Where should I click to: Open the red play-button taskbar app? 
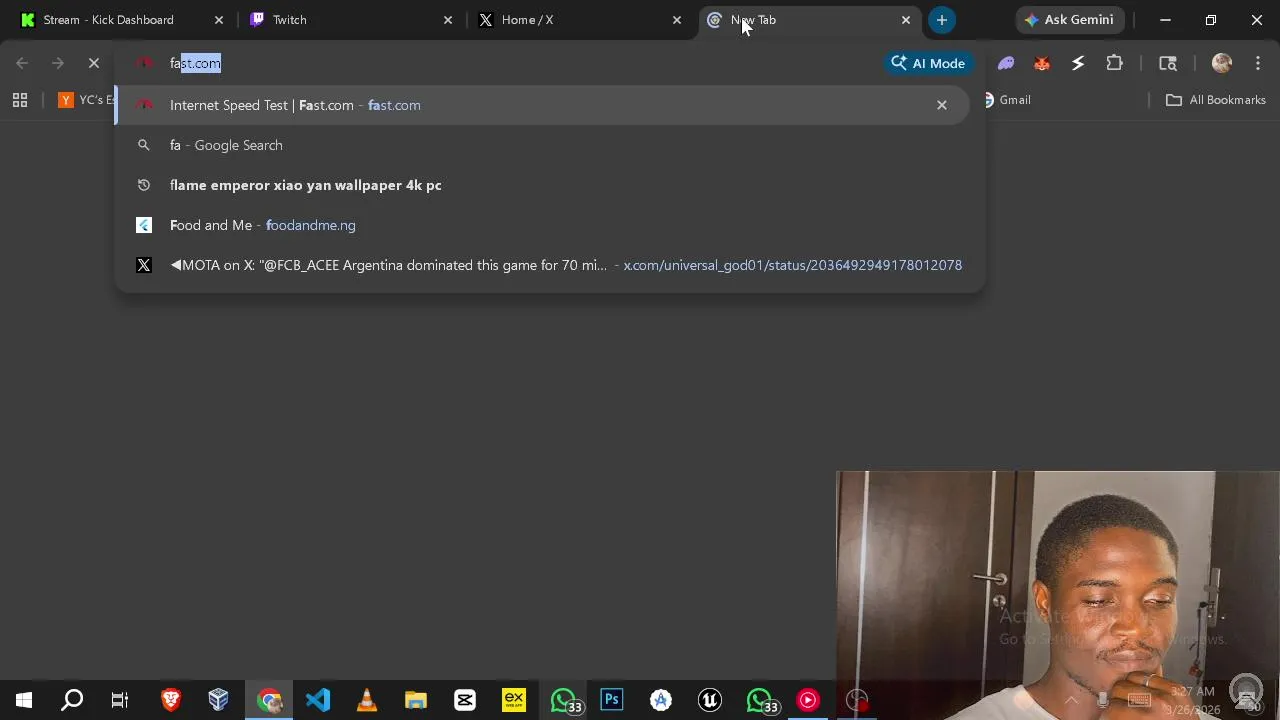click(x=808, y=700)
